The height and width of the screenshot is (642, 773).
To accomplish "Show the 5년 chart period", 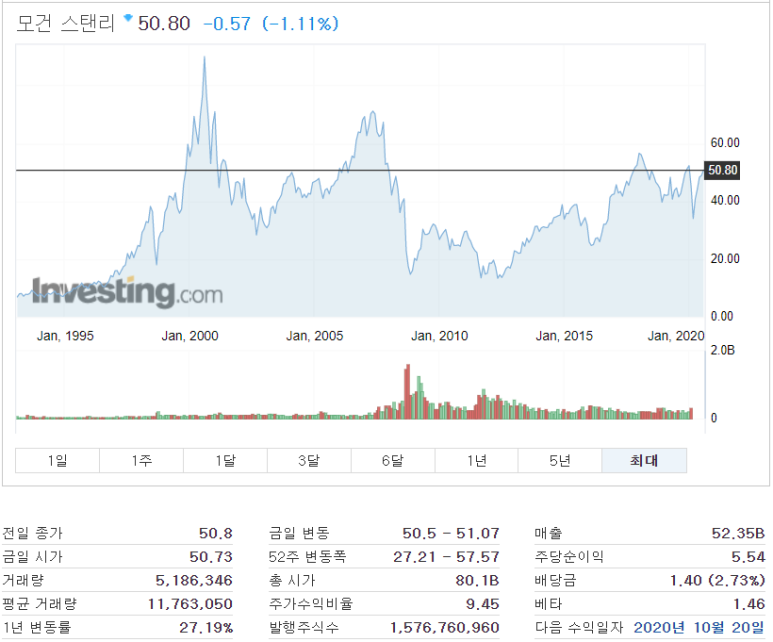I will 560,461.
